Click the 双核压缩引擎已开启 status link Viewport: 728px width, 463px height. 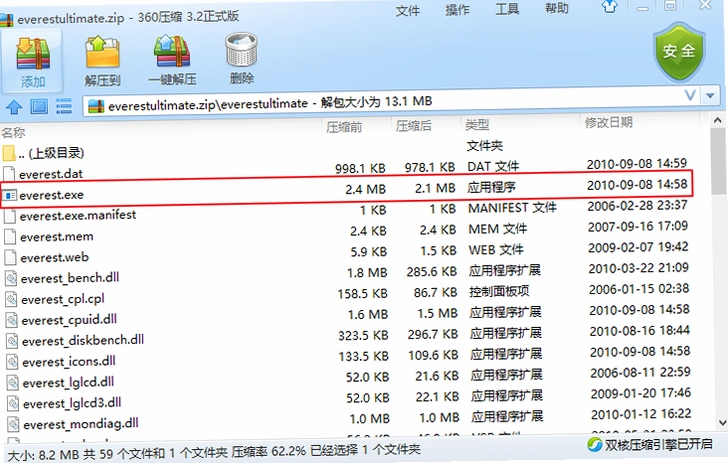coord(658,444)
